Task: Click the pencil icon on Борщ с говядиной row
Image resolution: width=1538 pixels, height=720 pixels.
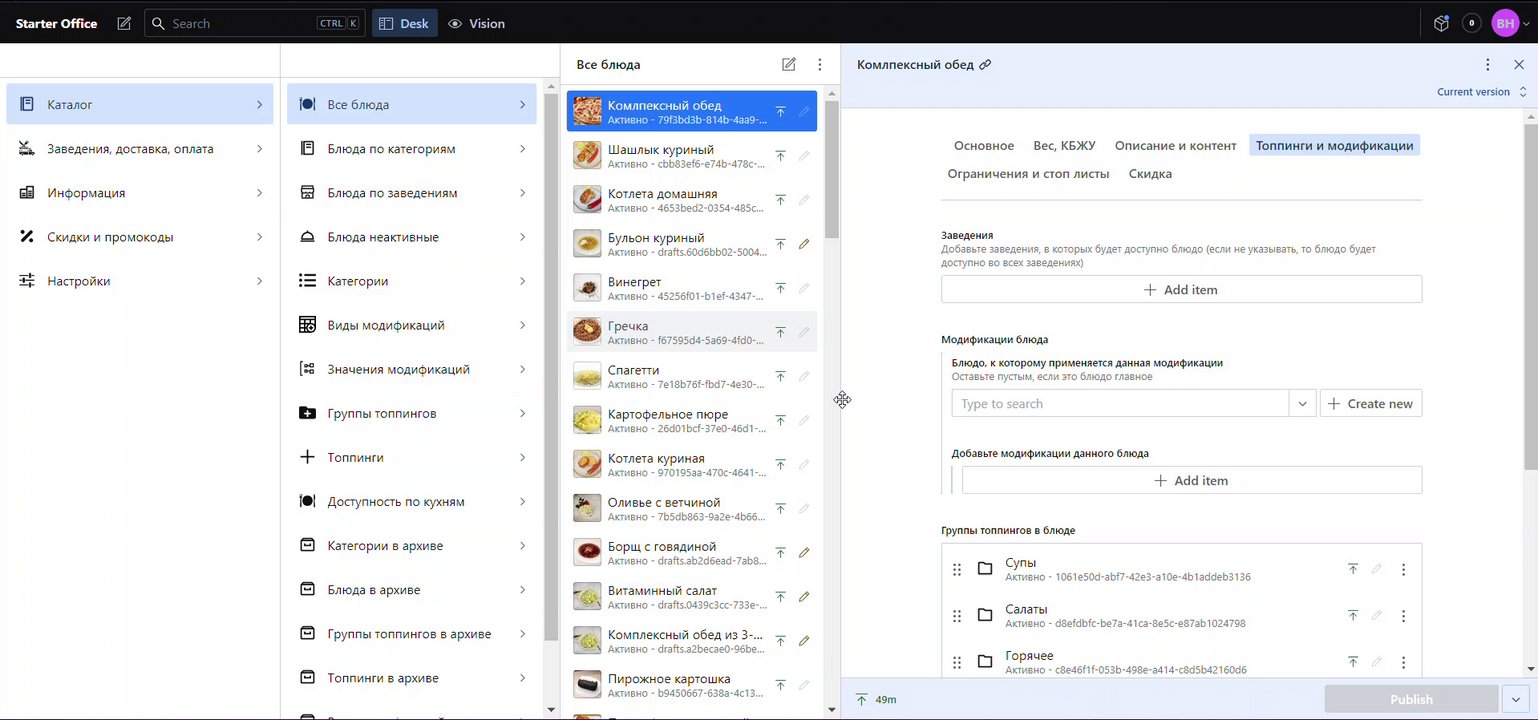Action: click(x=804, y=552)
